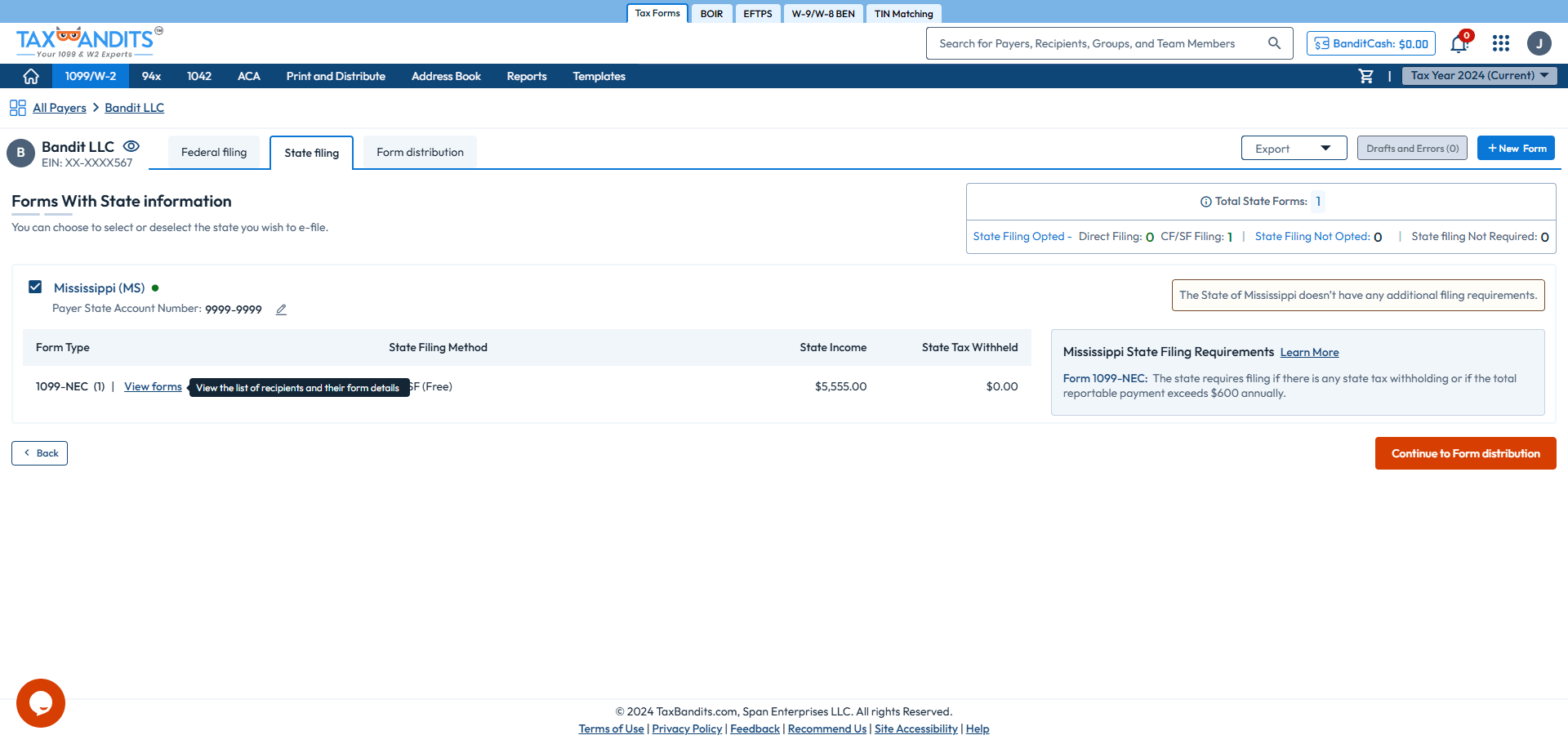The width and height of the screenshot is (1568, 744).
Task: Select the State filing tab
Action: pos(312,153)
